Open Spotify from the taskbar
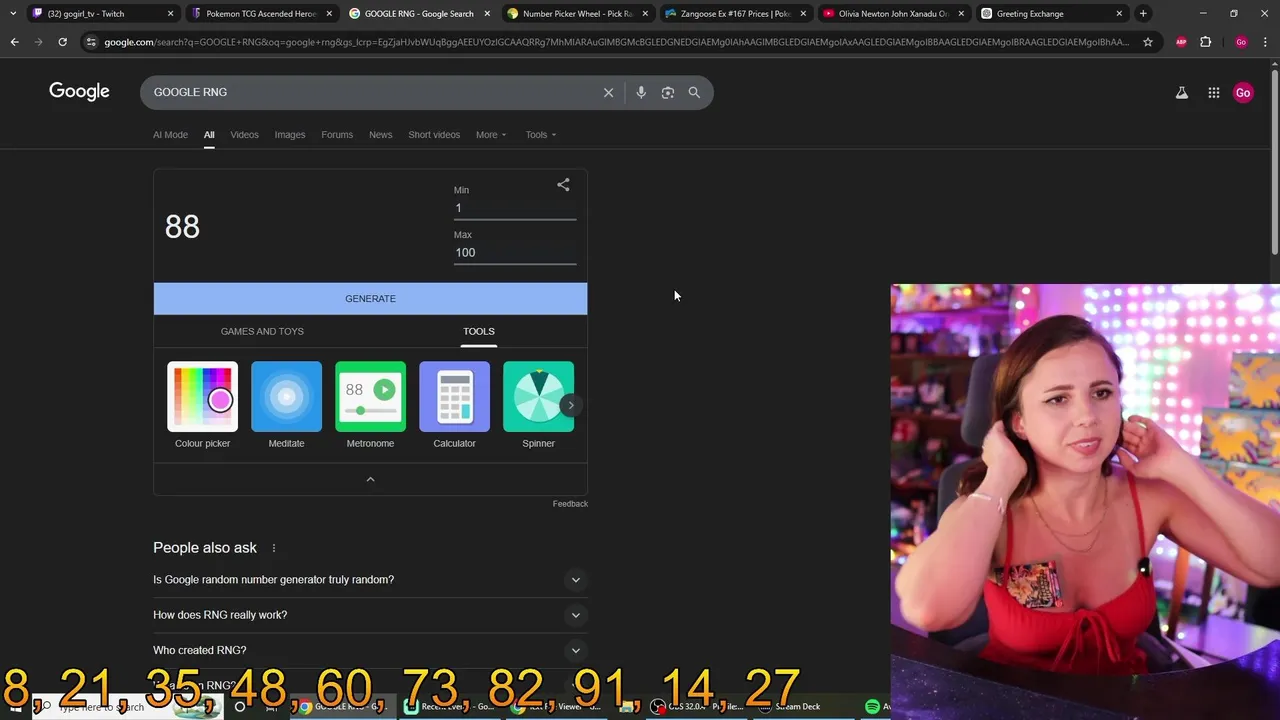Viewport: 1280px width, 720px height. click(872, 707)
